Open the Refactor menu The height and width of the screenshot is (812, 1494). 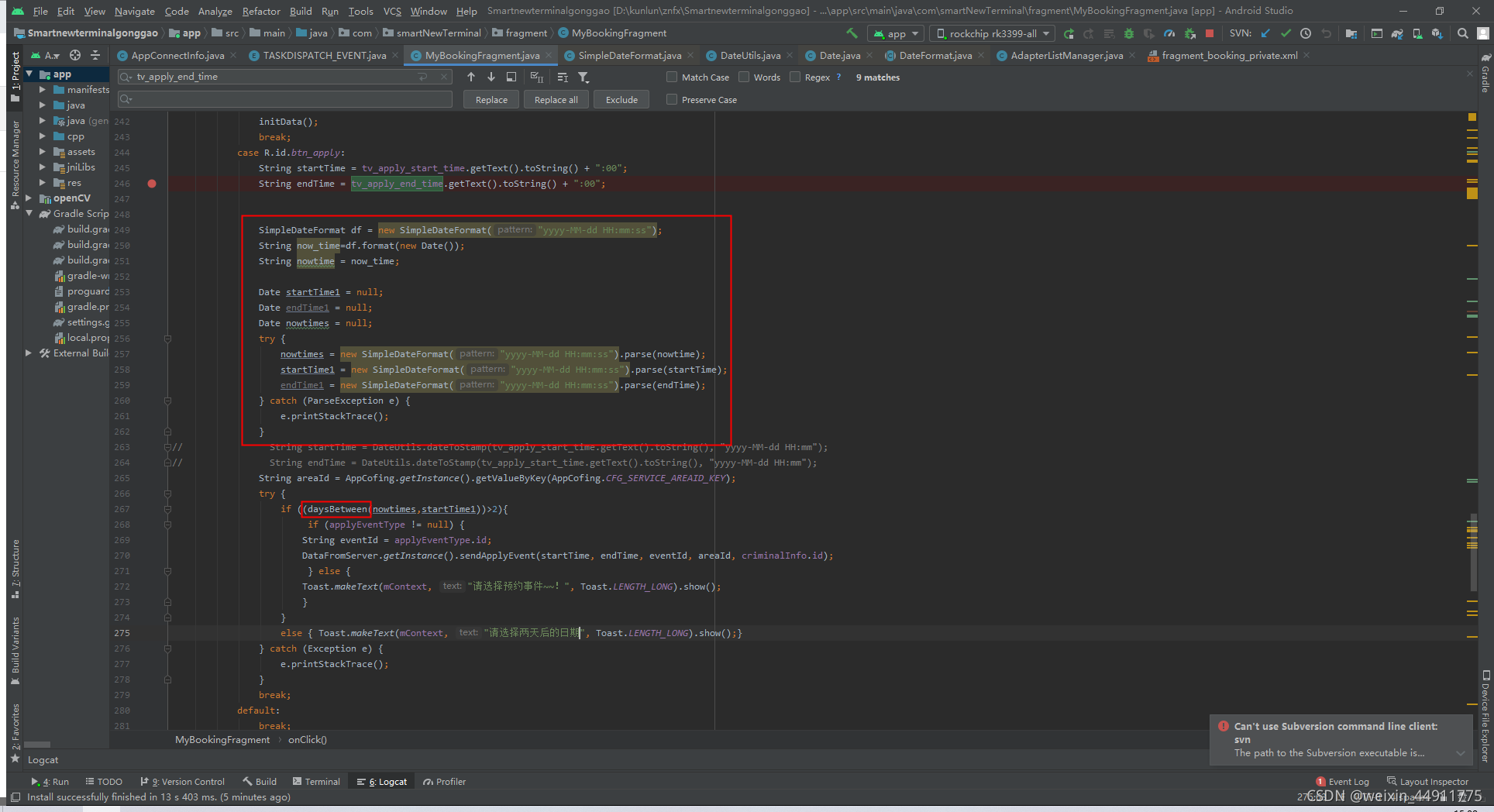click(261, 11)
